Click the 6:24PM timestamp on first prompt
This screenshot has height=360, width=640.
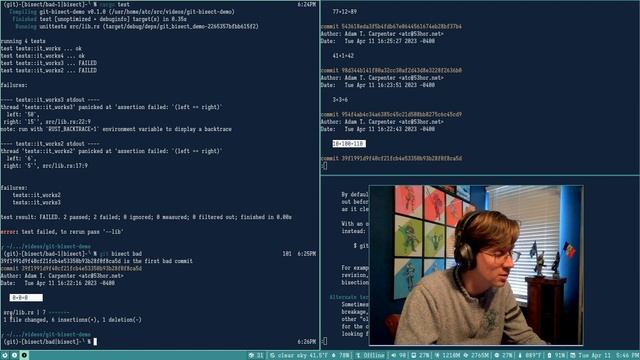(x=307, y=4)
